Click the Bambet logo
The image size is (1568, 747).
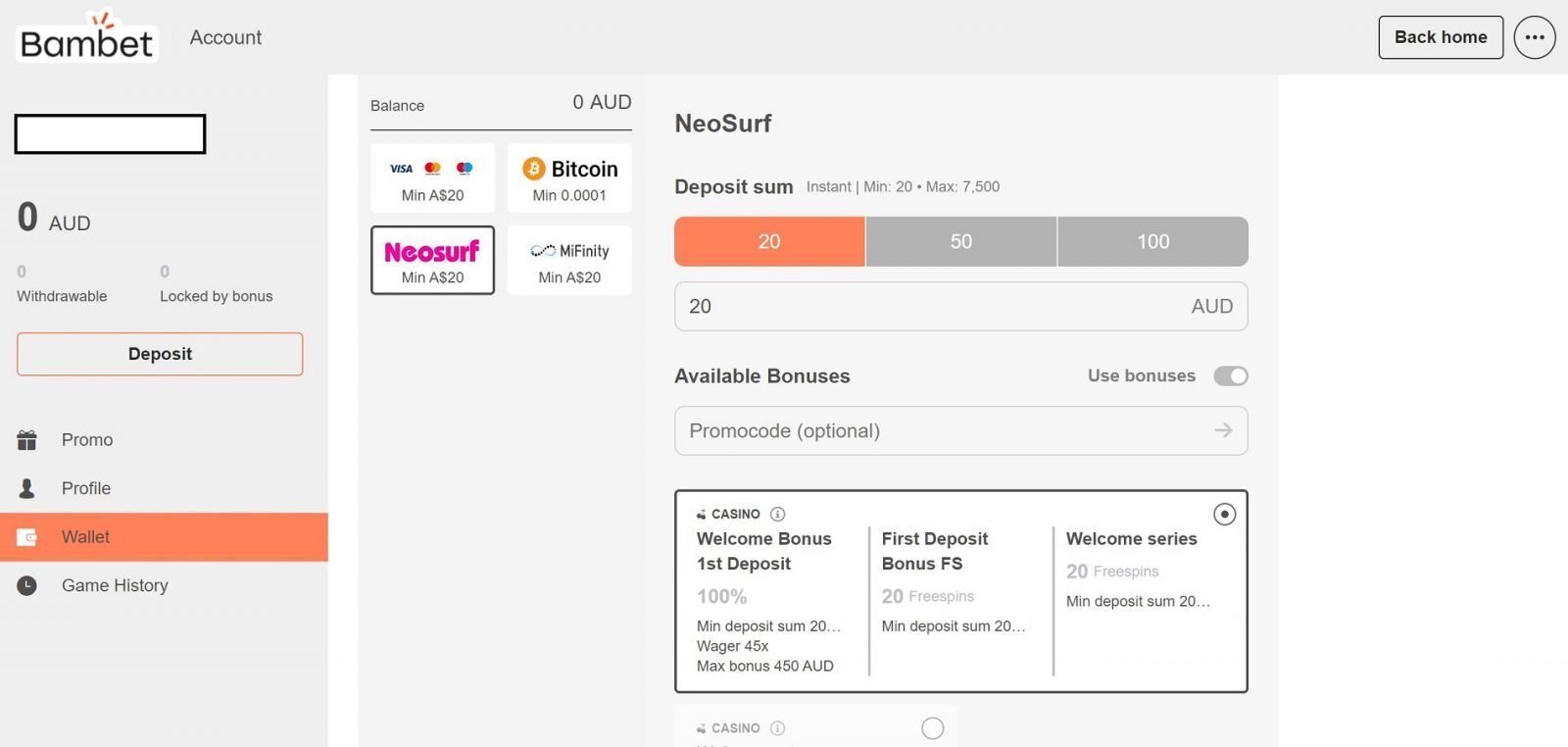86,36
